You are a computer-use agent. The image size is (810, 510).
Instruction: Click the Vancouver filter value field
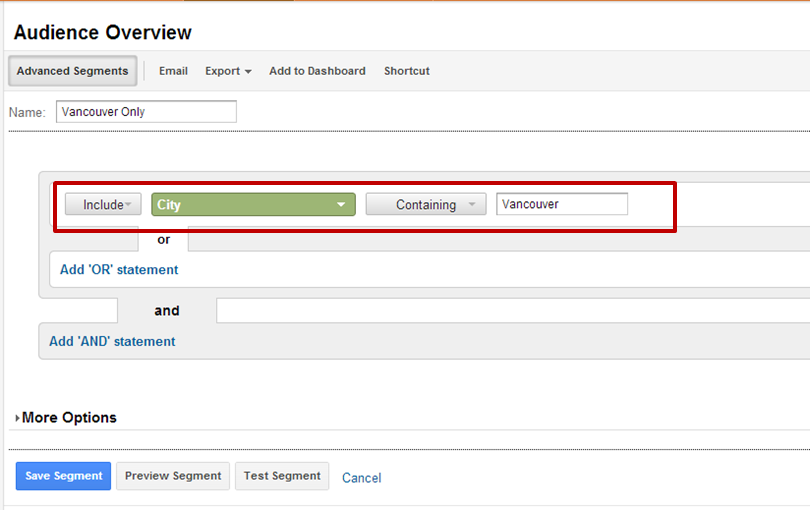point(561,204)
